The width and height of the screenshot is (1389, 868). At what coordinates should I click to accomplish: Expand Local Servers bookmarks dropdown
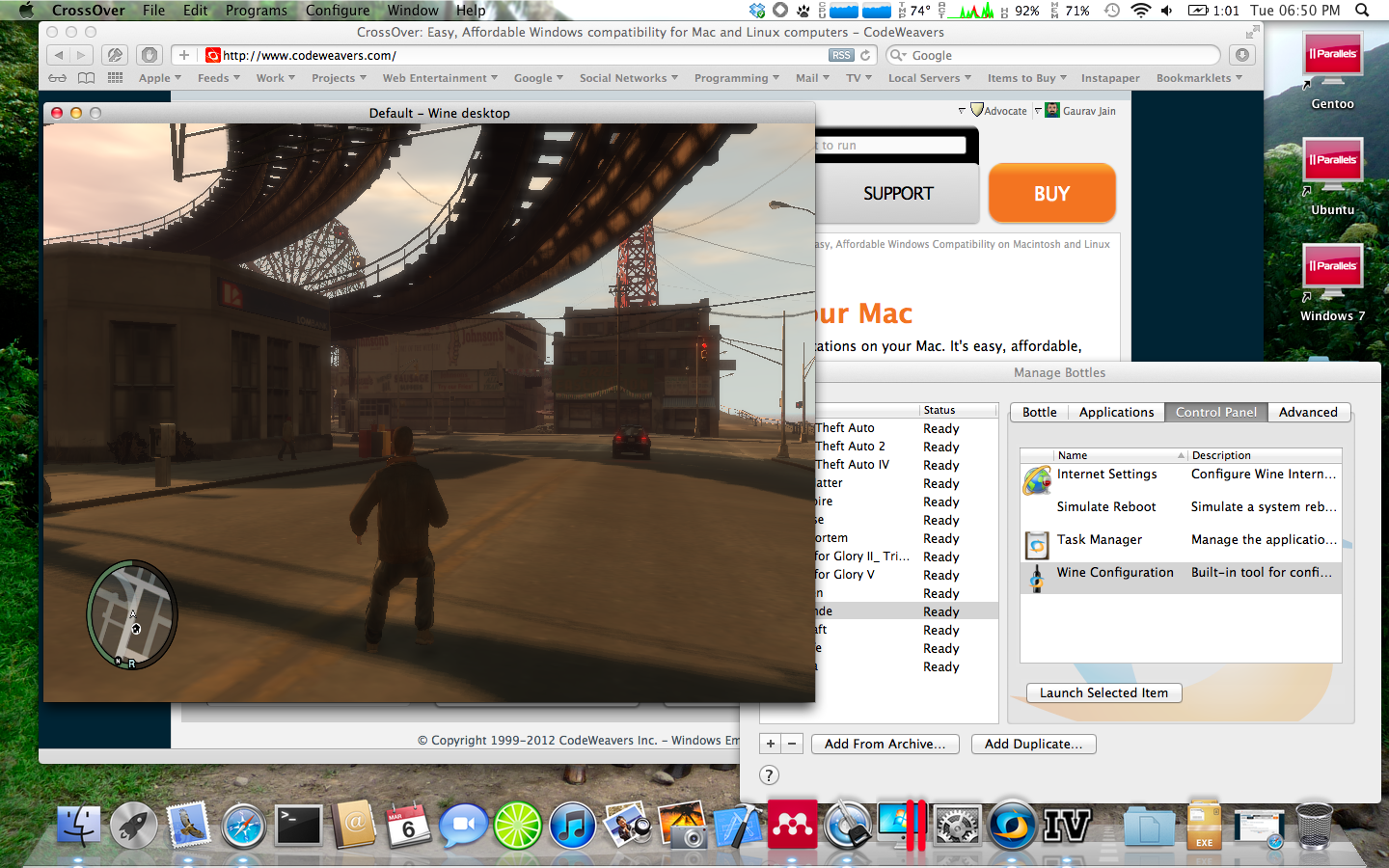(x=930, y=78)
